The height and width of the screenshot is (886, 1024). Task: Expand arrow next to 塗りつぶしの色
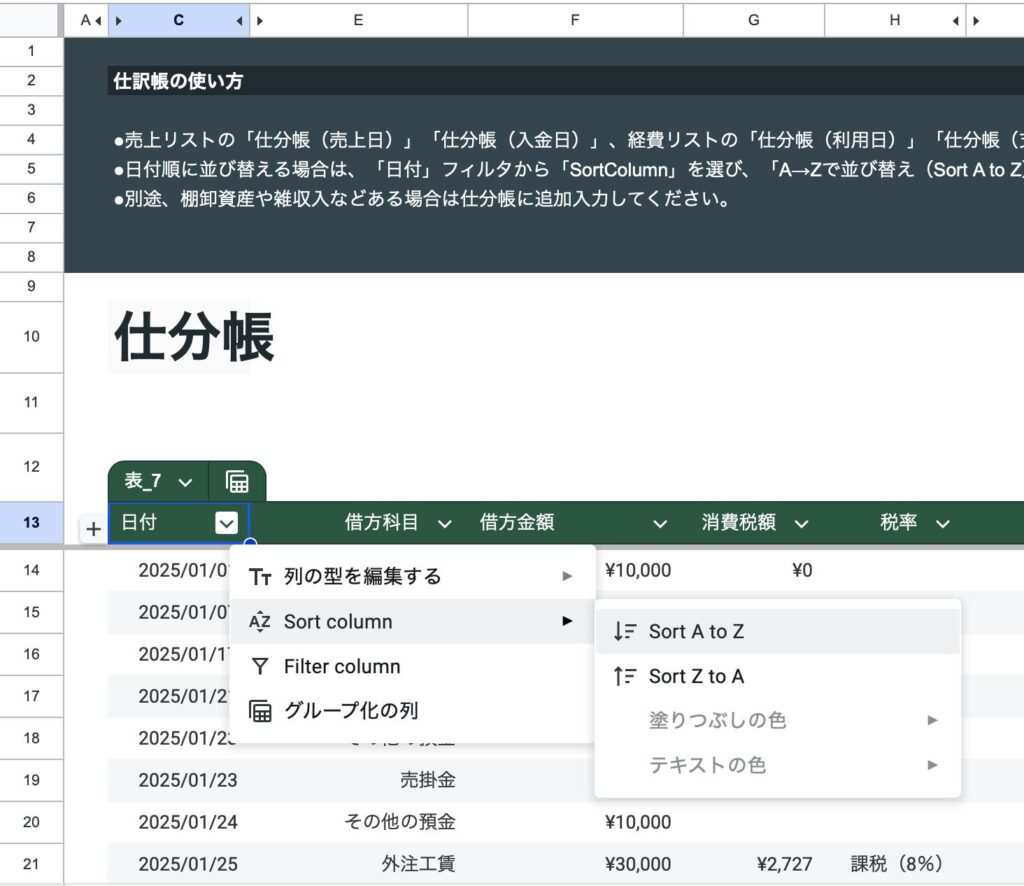[932, 720]
